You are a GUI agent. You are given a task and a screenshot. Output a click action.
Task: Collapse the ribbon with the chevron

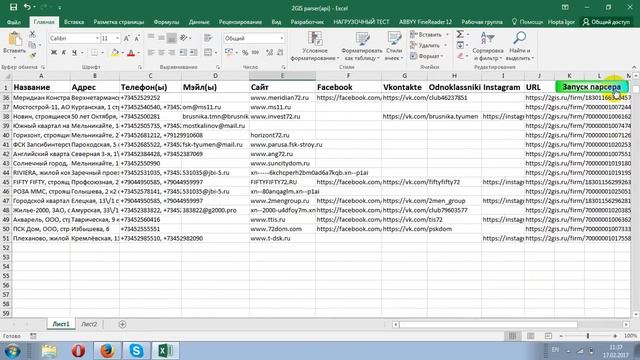tap(634, 67)
